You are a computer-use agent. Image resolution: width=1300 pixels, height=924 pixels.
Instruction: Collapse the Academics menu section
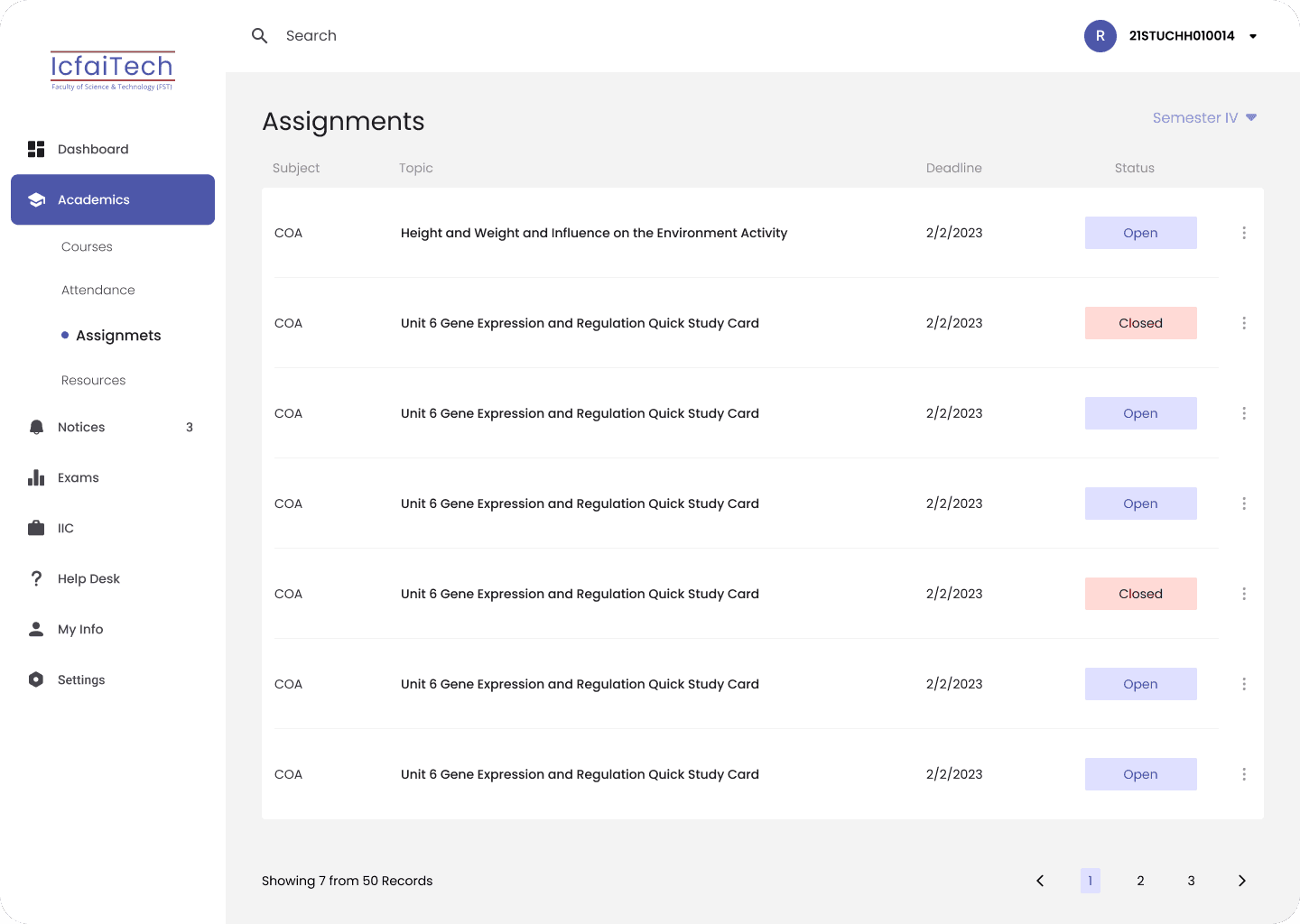coord(113,199)
